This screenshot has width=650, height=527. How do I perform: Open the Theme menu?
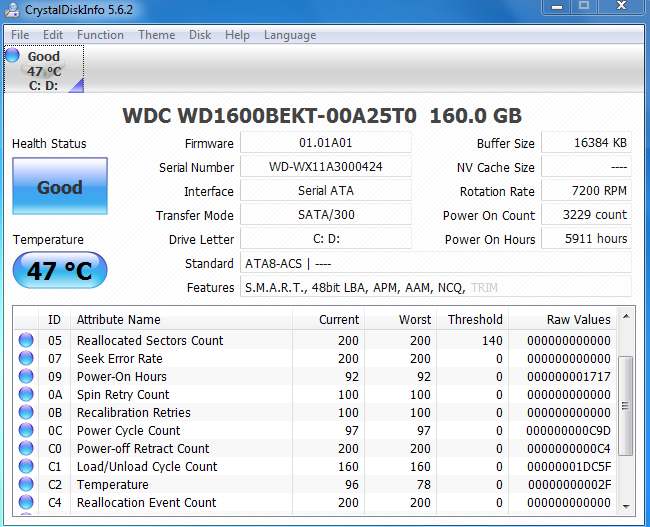click(x=156, y=35)
